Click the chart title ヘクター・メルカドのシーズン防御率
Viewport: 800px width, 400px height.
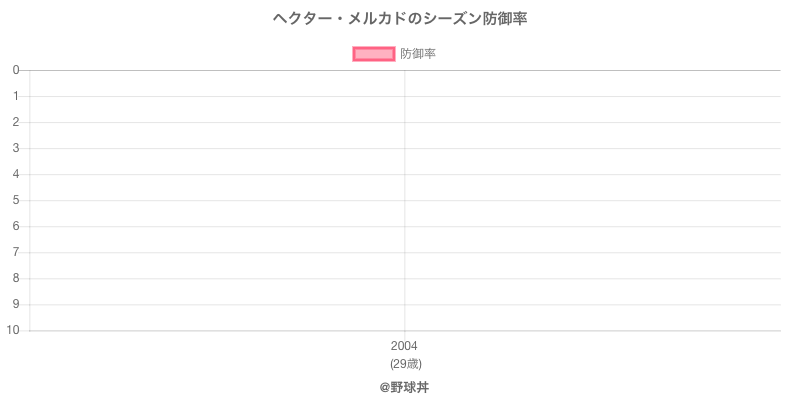pyautogui.click(x=400, y=19)
